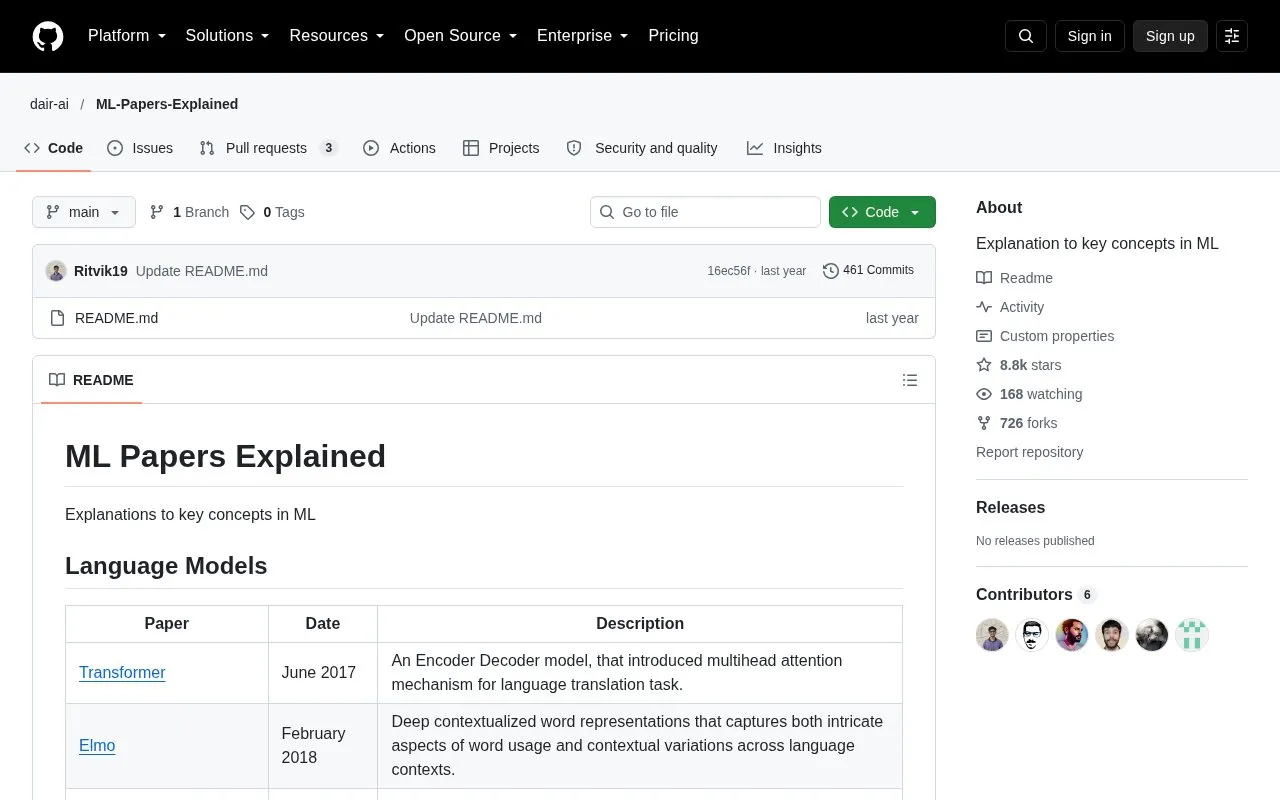Click the Sign in button

point(1089,36)
